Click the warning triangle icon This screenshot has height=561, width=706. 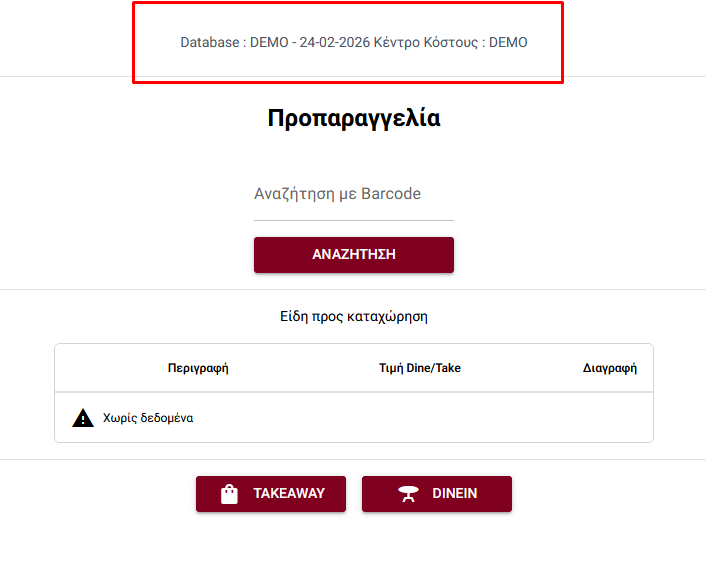[83, 418]
